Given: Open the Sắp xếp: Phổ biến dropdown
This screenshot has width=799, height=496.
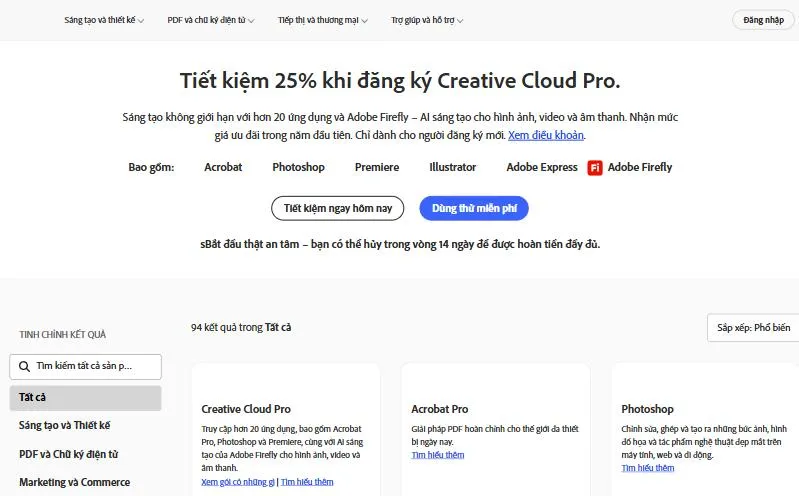Looking at the screenshot, I should pos(753,328).
